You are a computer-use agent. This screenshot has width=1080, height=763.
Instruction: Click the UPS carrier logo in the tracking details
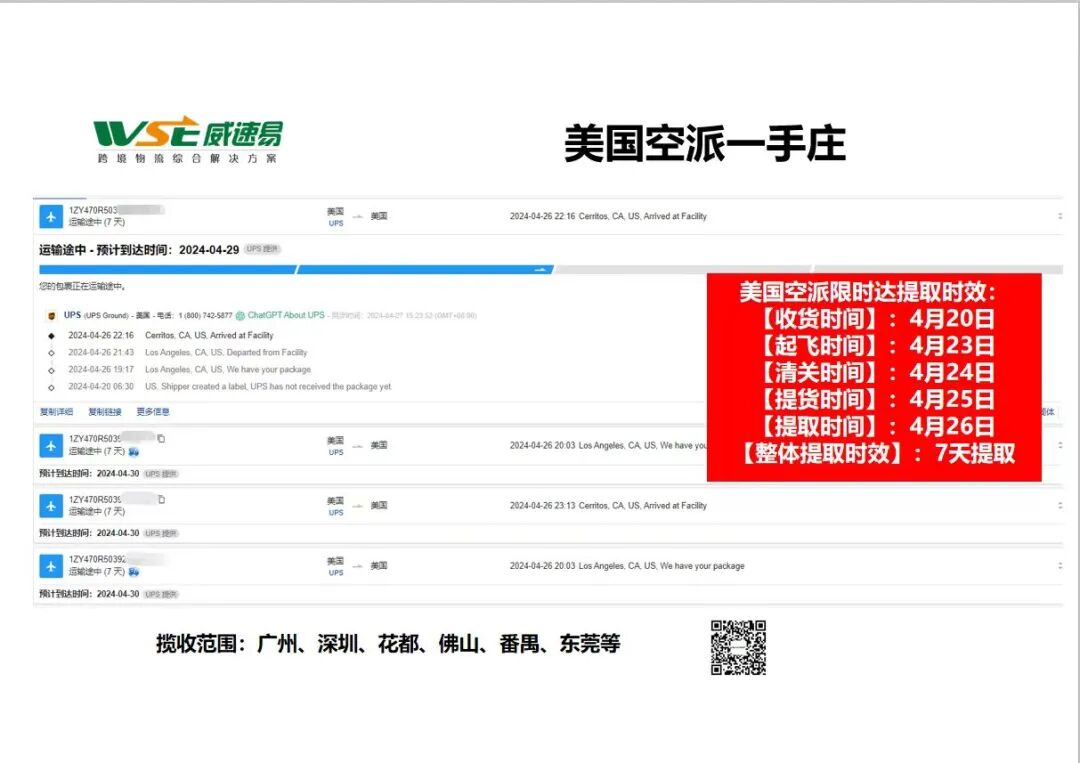point(50,315)
